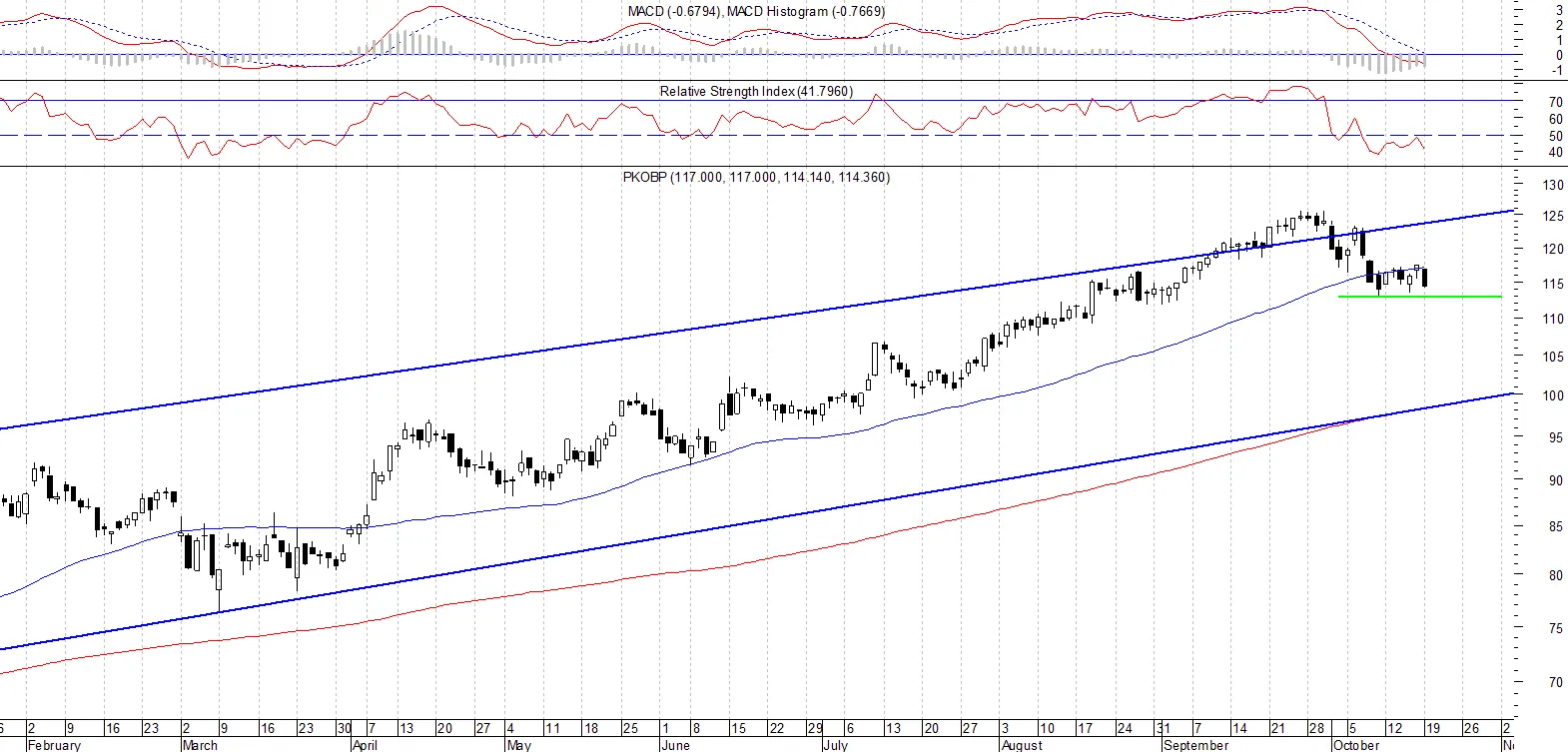Select the June month label
The height and width of the screenshot is (752, 1568).
[x=676, y=745]
